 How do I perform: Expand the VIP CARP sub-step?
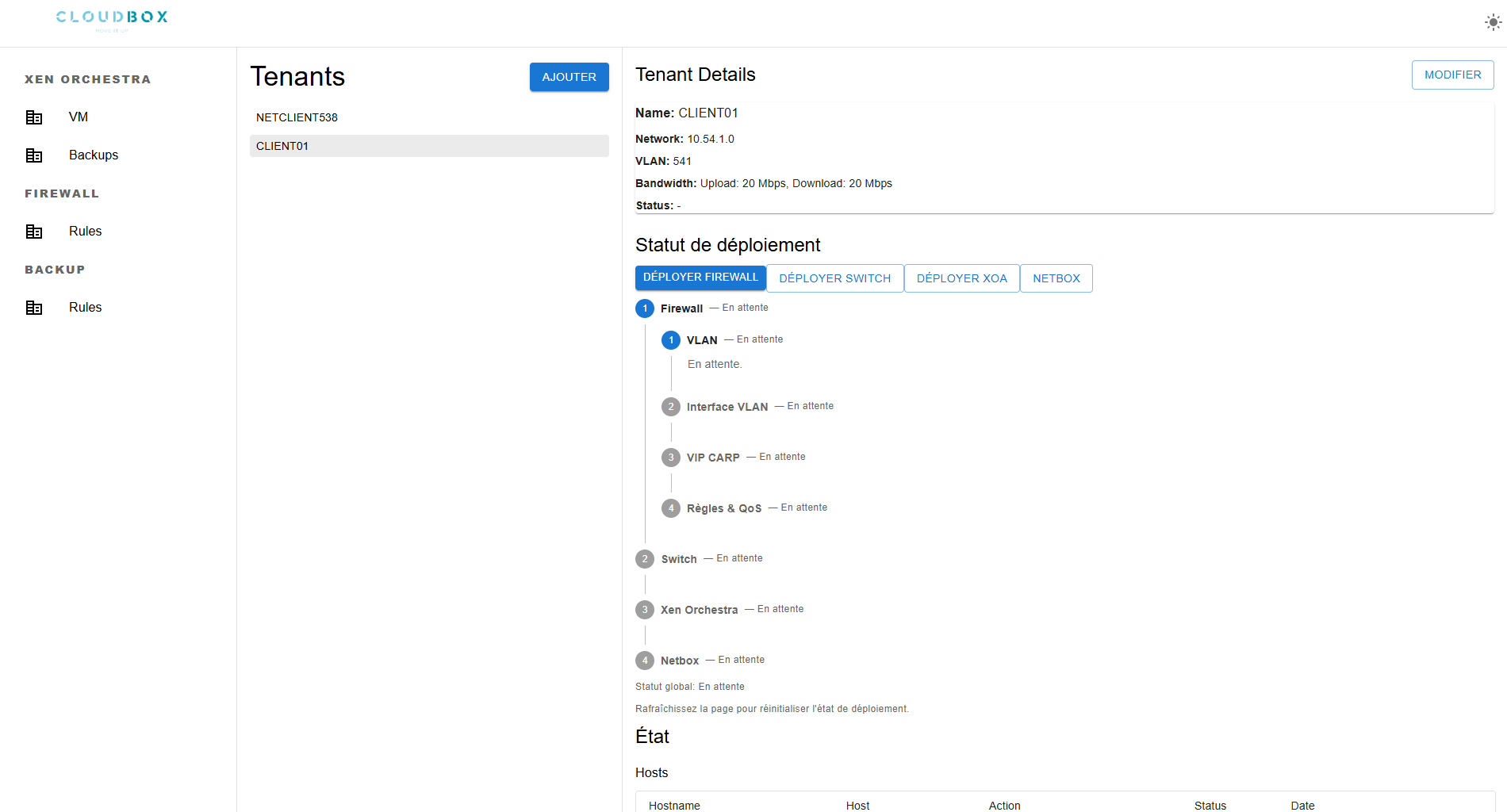point(712,458)
